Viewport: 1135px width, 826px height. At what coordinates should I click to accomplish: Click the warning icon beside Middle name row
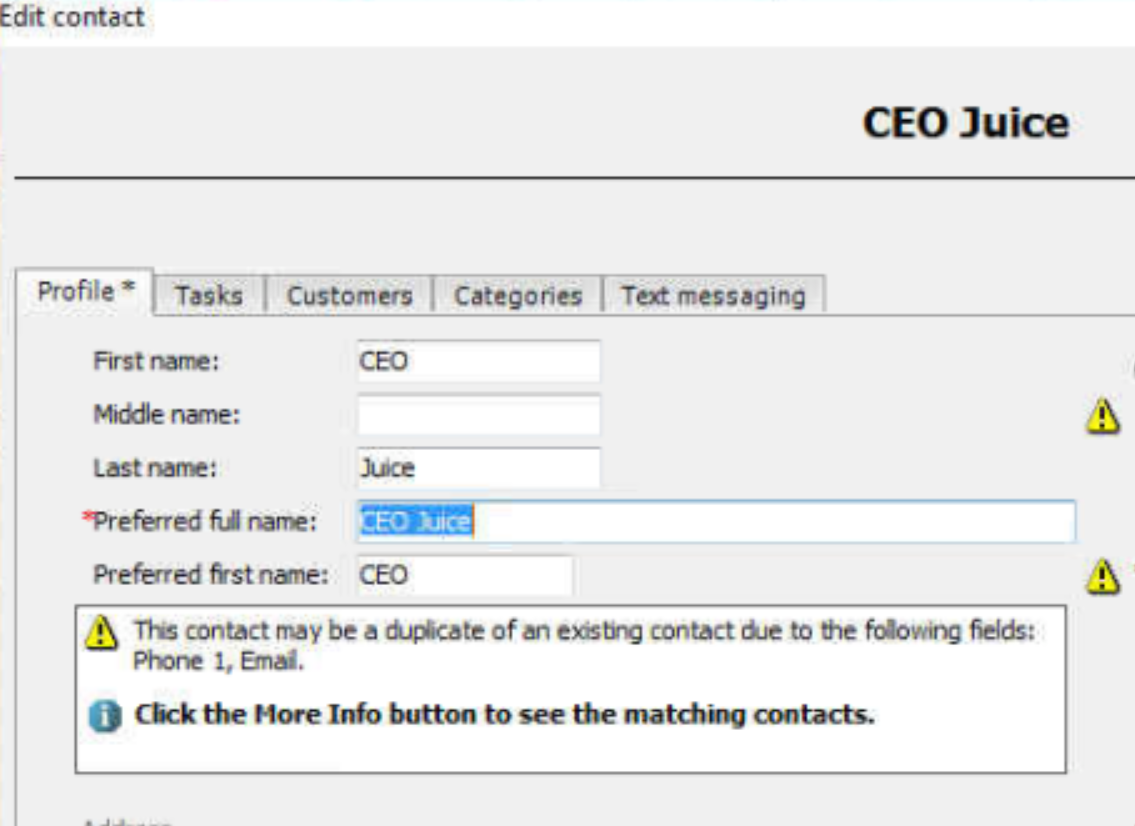[x=1102, y=416]
